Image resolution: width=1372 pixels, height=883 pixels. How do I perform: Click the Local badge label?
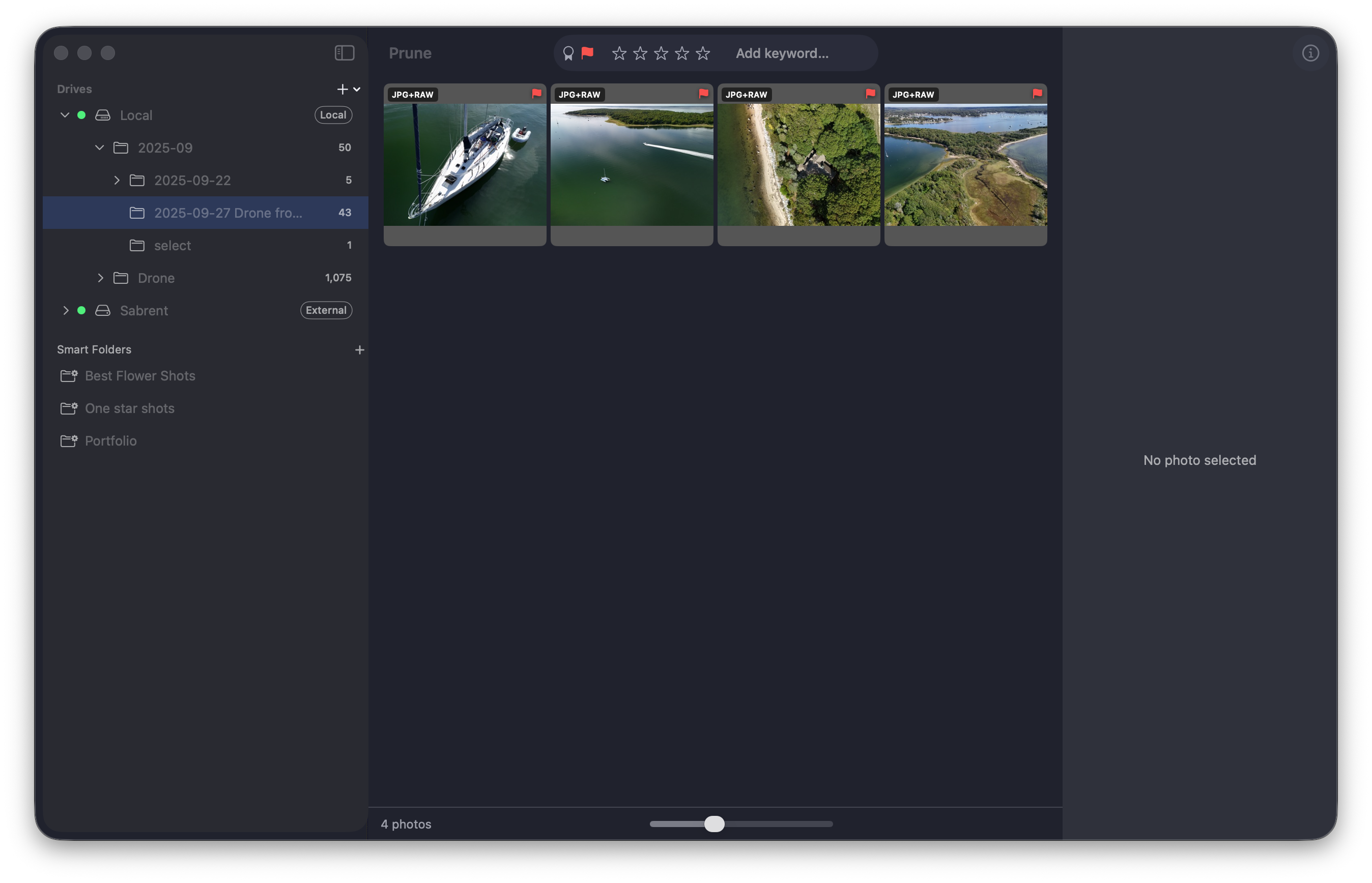tap(333, 114)
